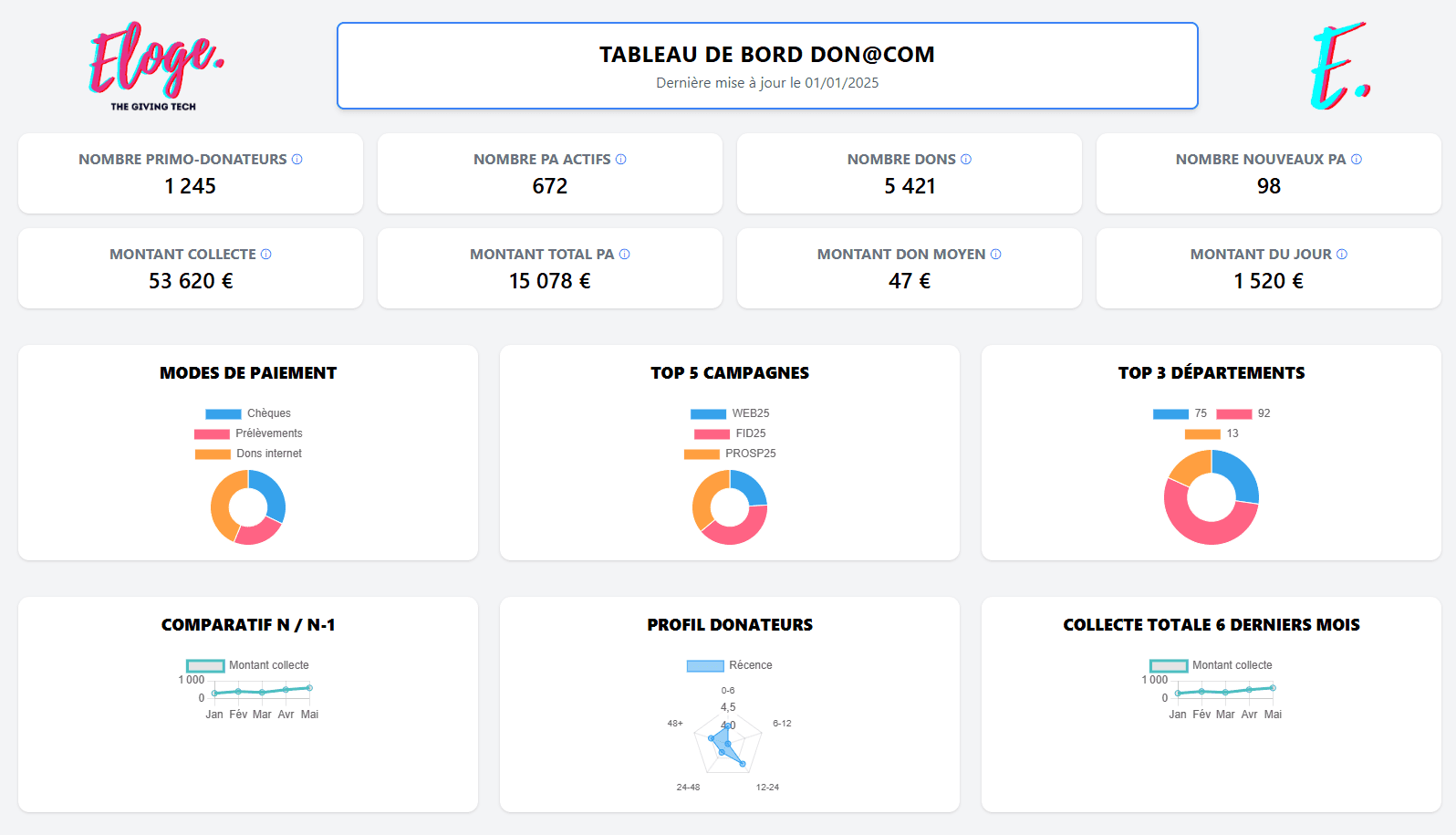1456x835 pixels.
Task: Click info icon beside Montant du Jour
Action: pyautogui.click(x=1342, y=255)
